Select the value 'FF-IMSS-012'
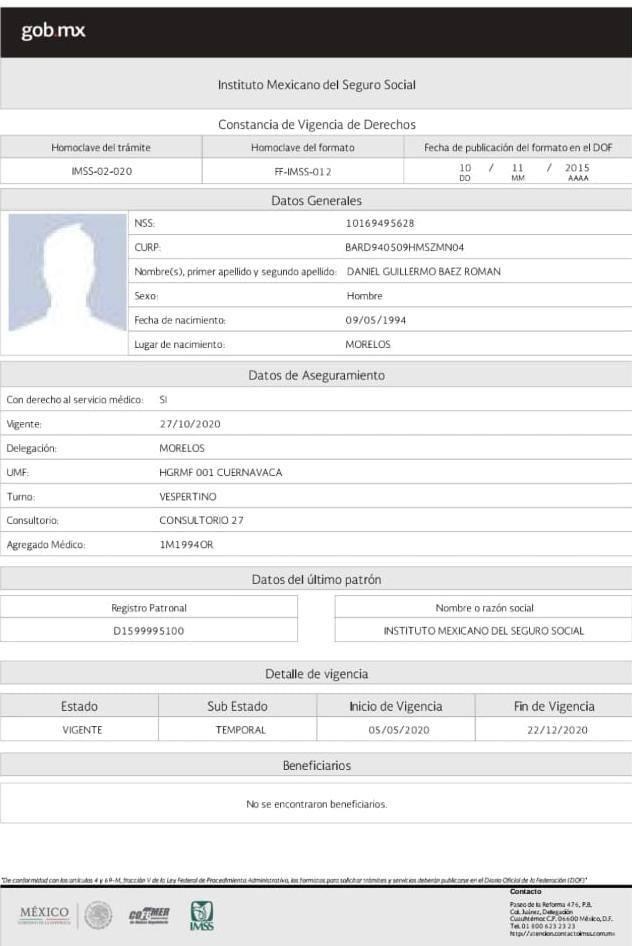 [x=303, y=172]
